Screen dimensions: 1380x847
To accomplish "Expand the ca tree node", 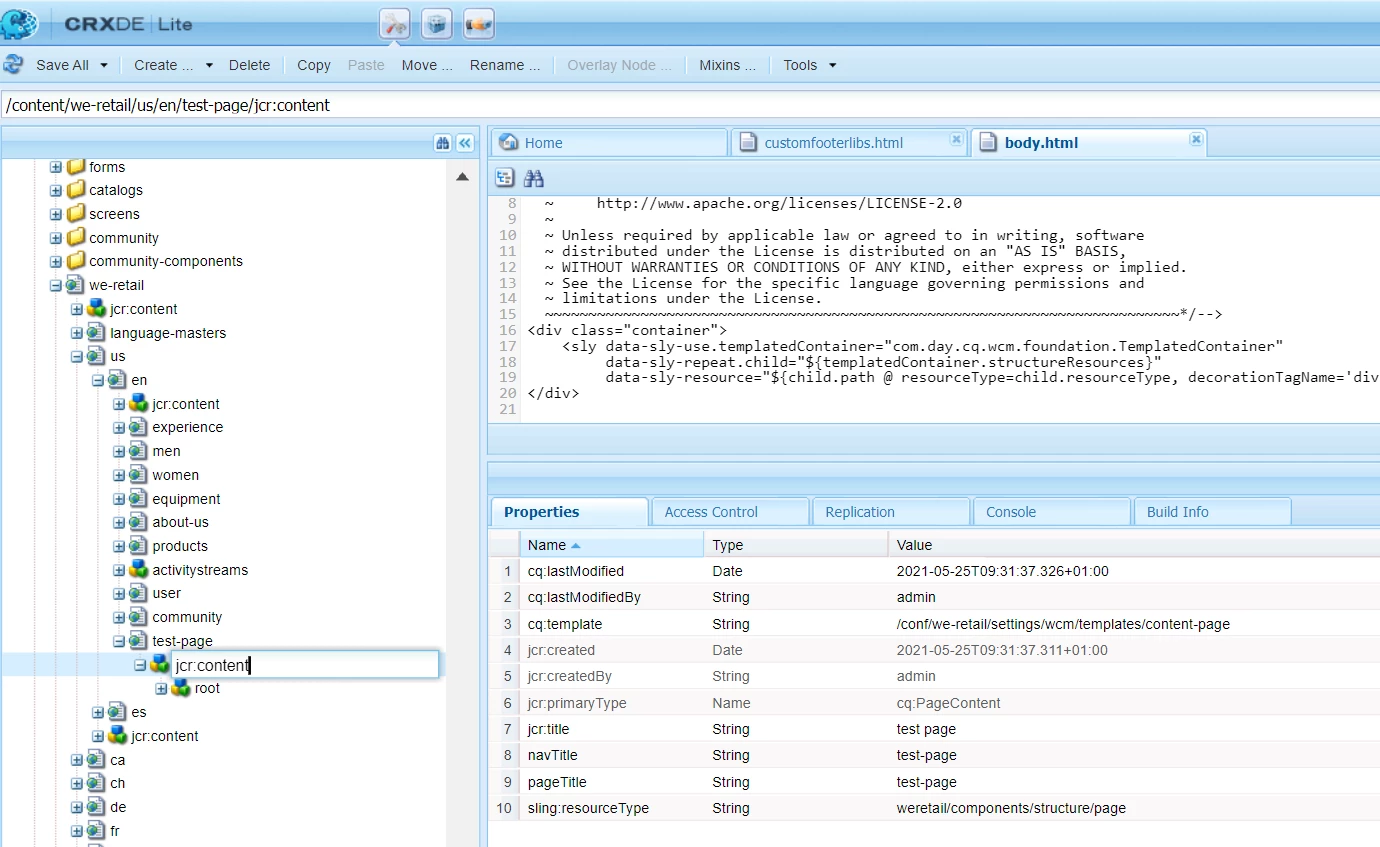I will point(77,760).
